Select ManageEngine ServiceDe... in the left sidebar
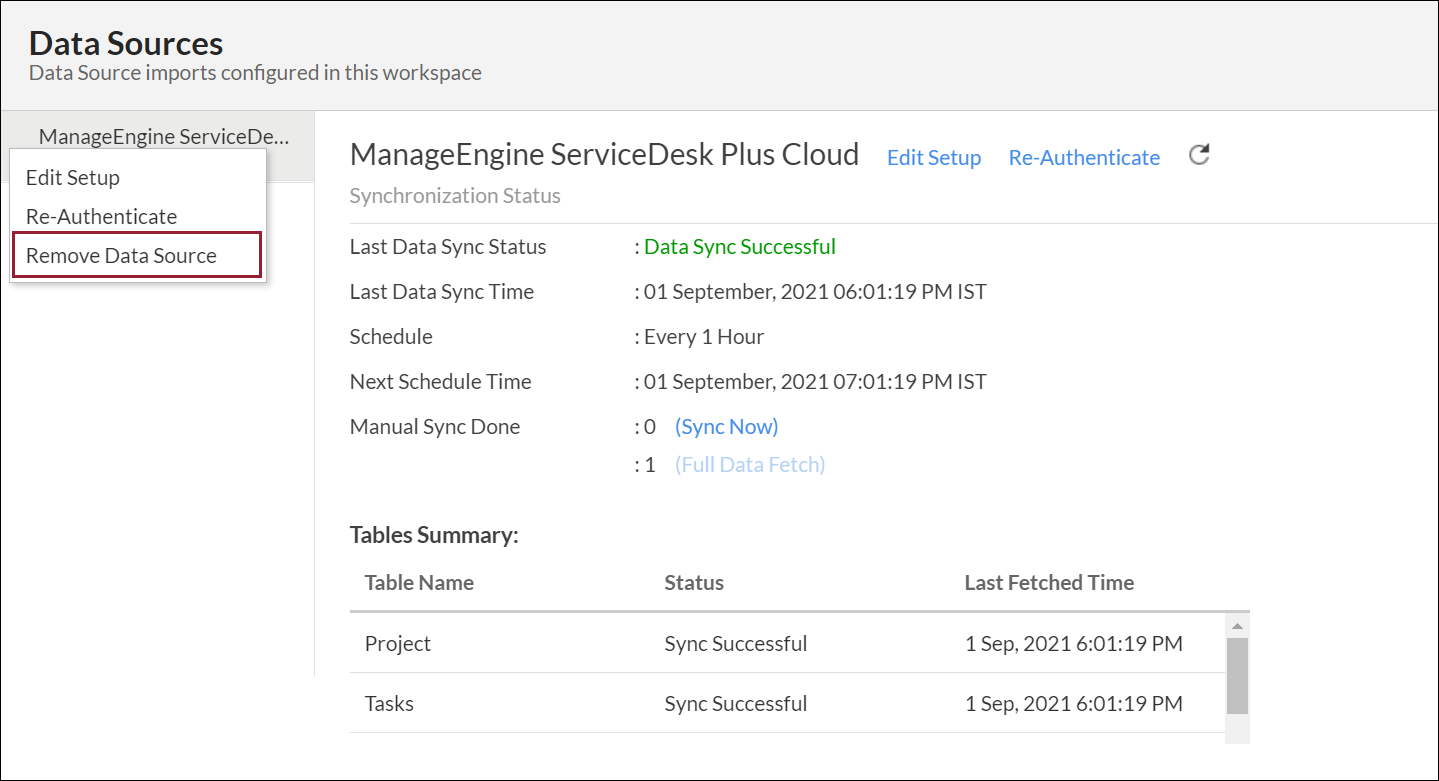The width and height of the screenshot is (1439, 781). [x=163, y=137]
